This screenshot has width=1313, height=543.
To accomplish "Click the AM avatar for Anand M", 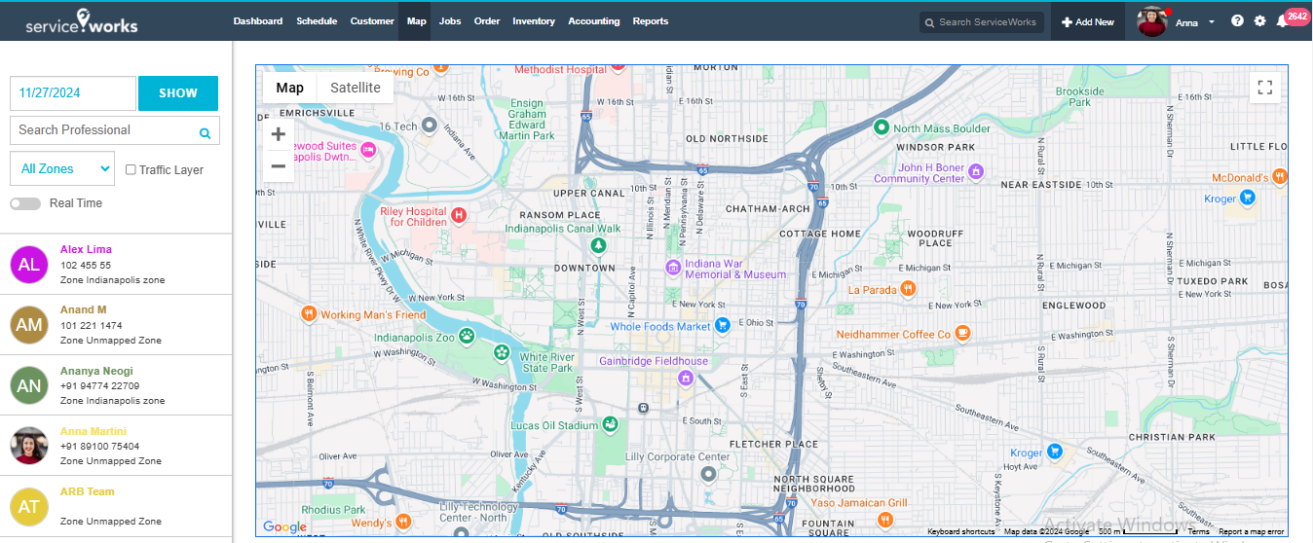I will pos(29,325).
